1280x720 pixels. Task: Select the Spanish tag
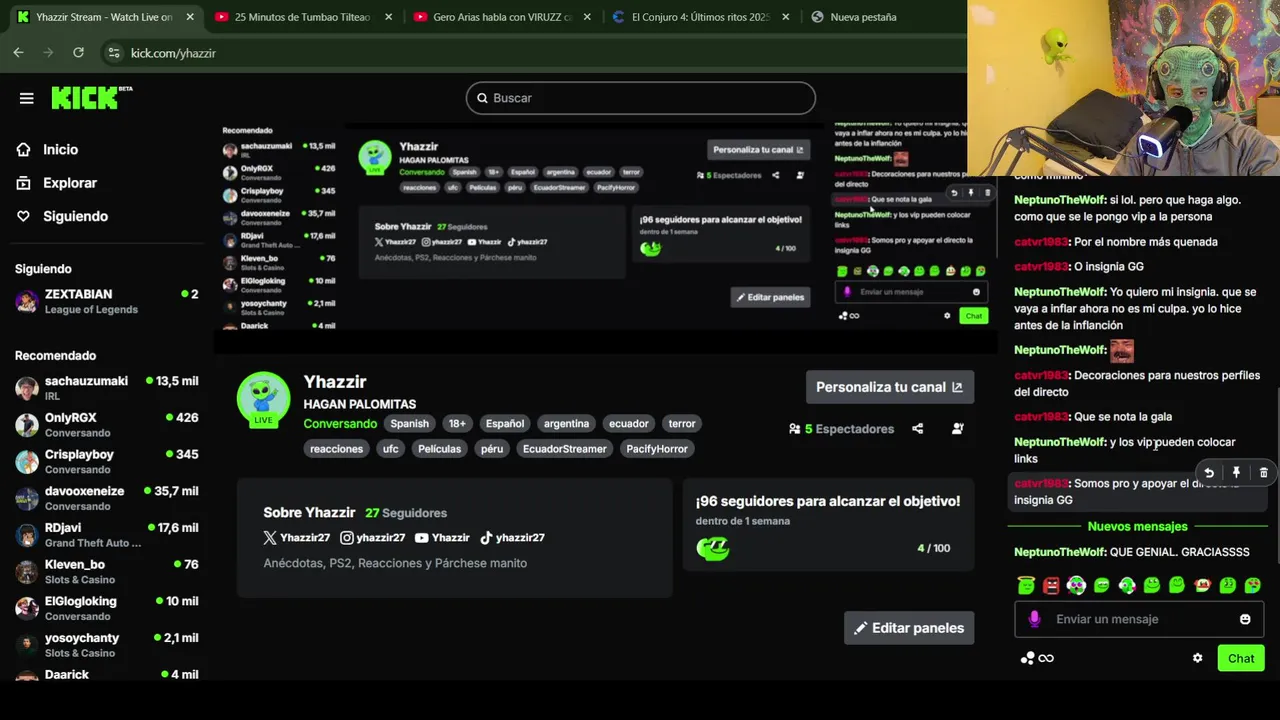(x=409, y=424)
